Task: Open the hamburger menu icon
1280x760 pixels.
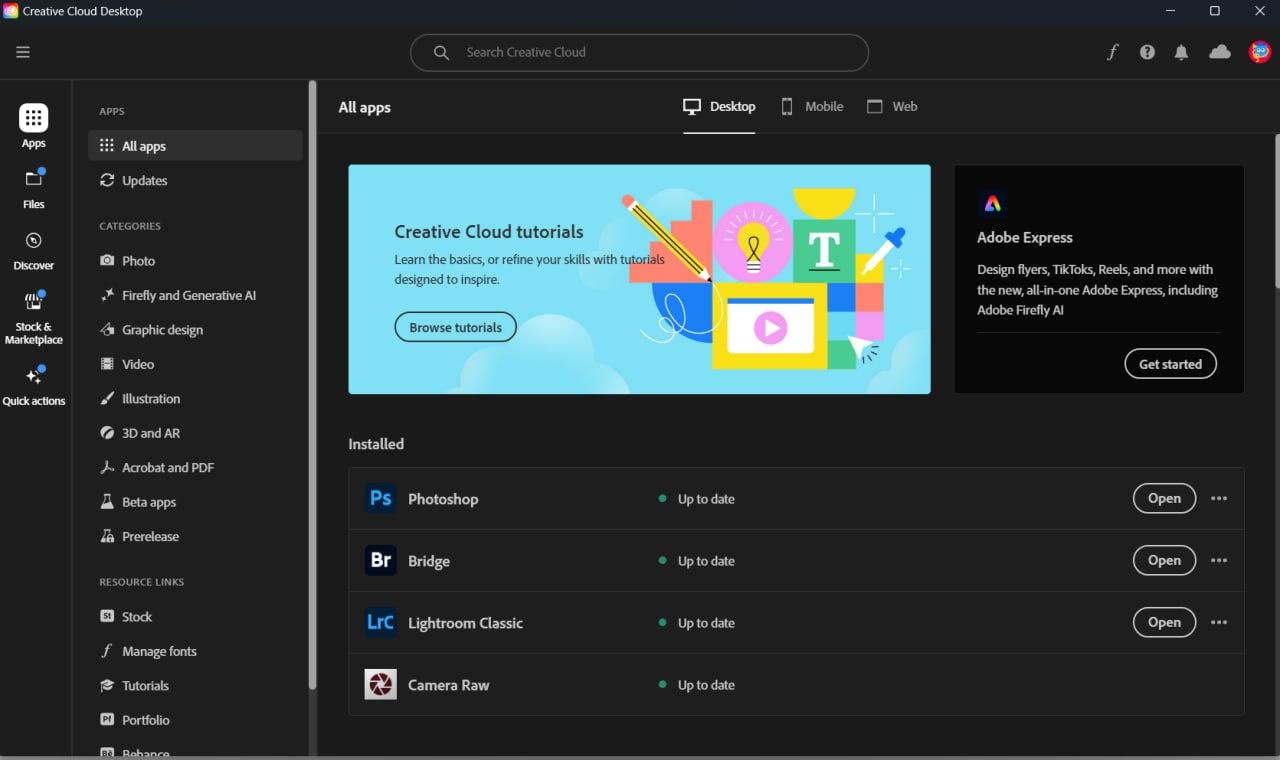Action: tap(23, 52)
